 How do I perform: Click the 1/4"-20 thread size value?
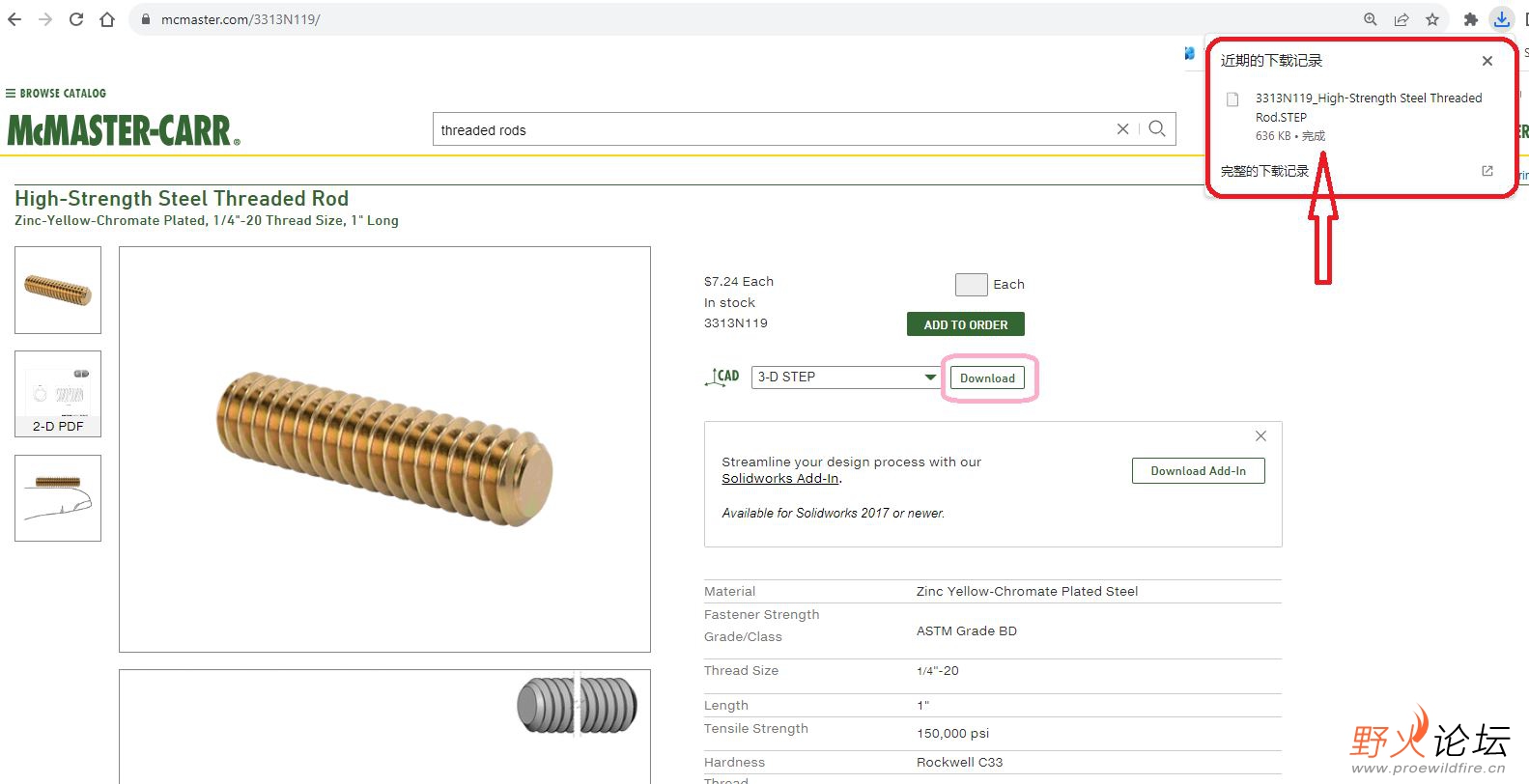[x=938, y=671]
